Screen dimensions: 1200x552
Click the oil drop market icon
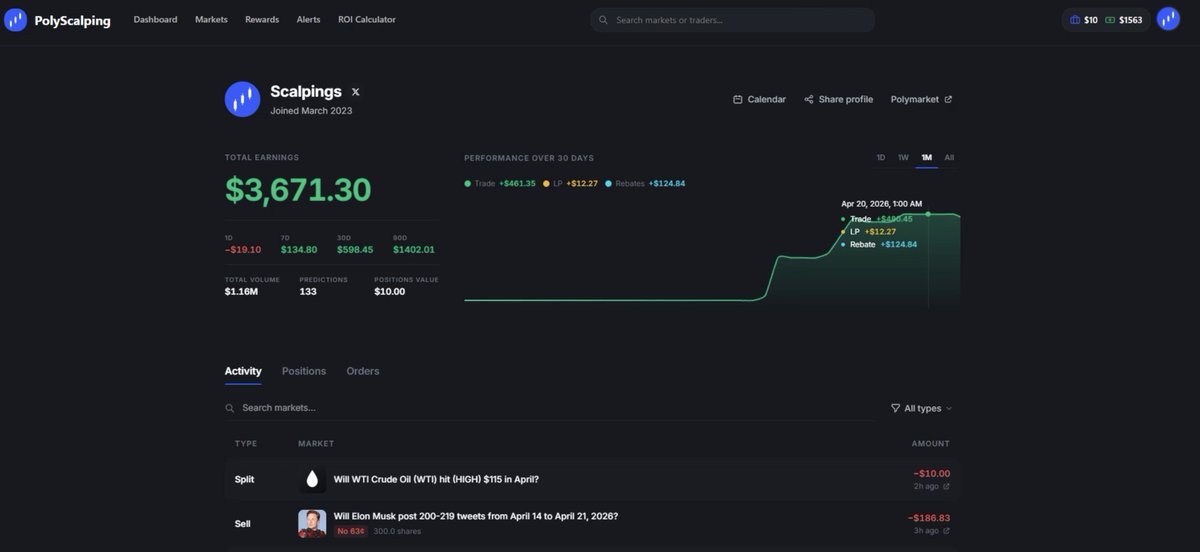point(312,480)
